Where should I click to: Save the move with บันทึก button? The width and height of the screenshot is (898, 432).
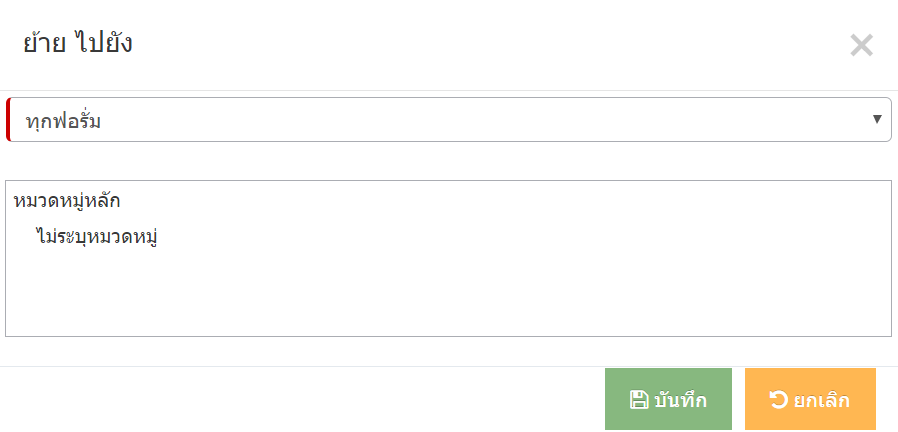coord(668,399)
